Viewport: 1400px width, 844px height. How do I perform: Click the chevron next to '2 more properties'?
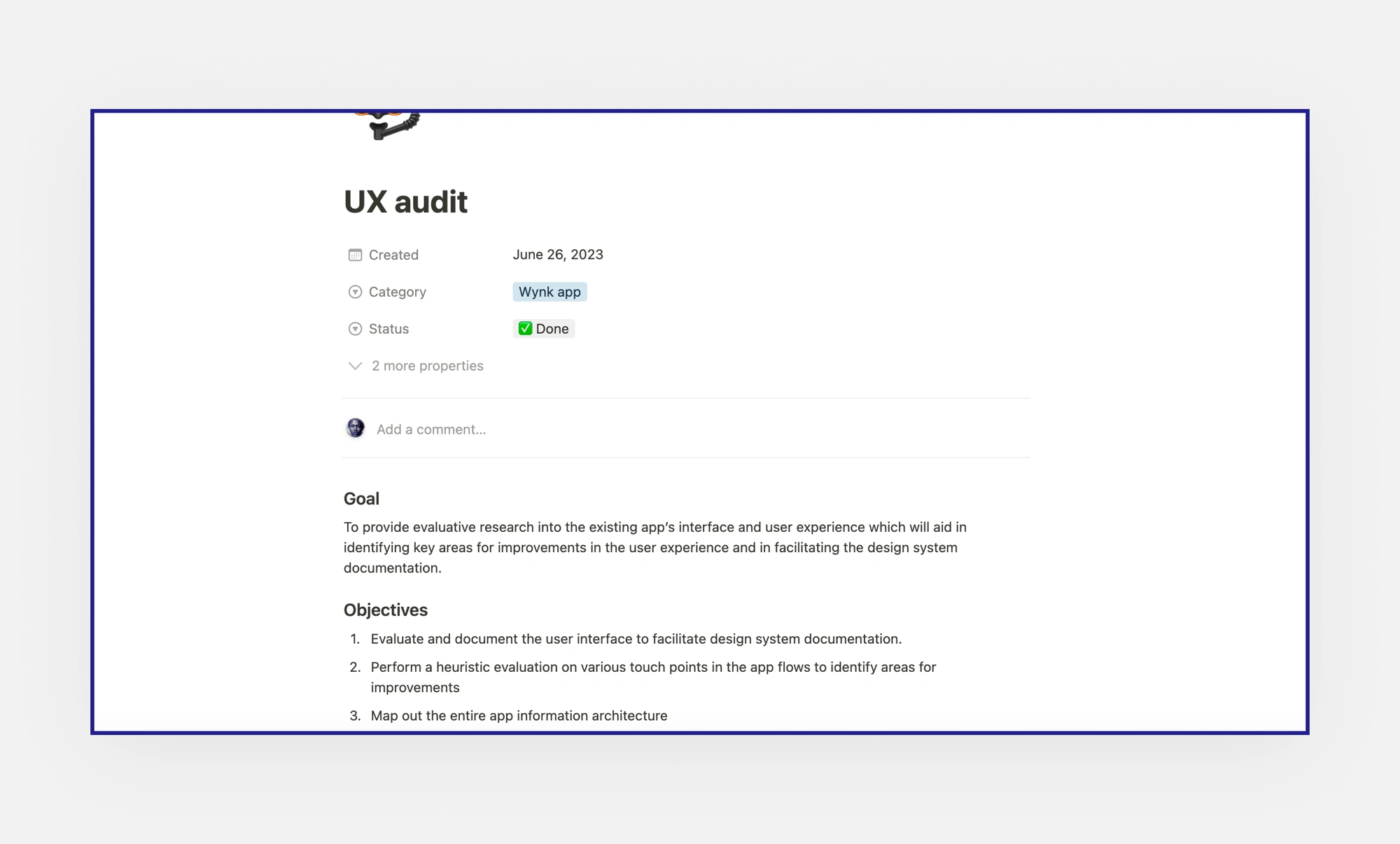355,365
